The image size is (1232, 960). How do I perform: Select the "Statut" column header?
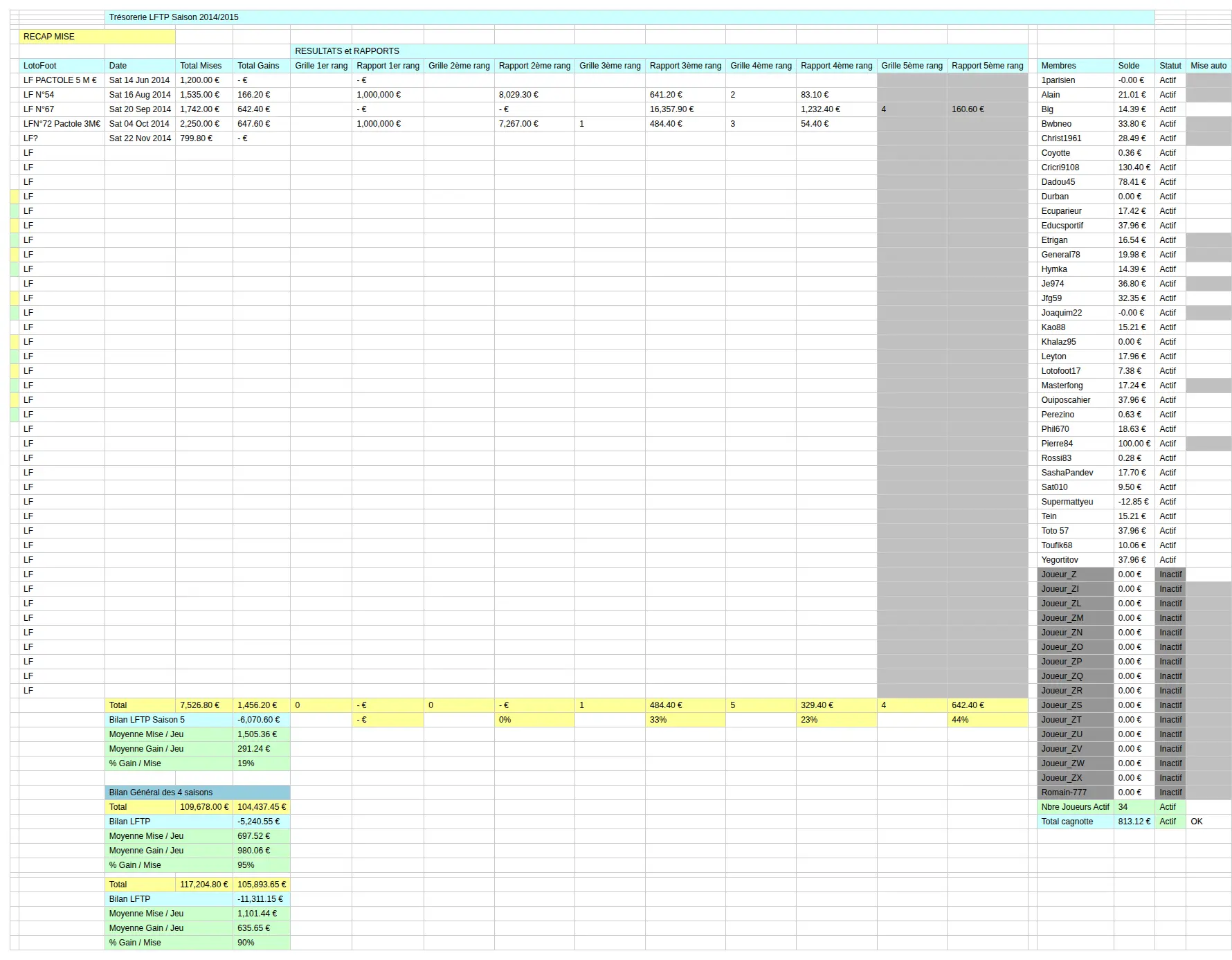point(1170,66)
